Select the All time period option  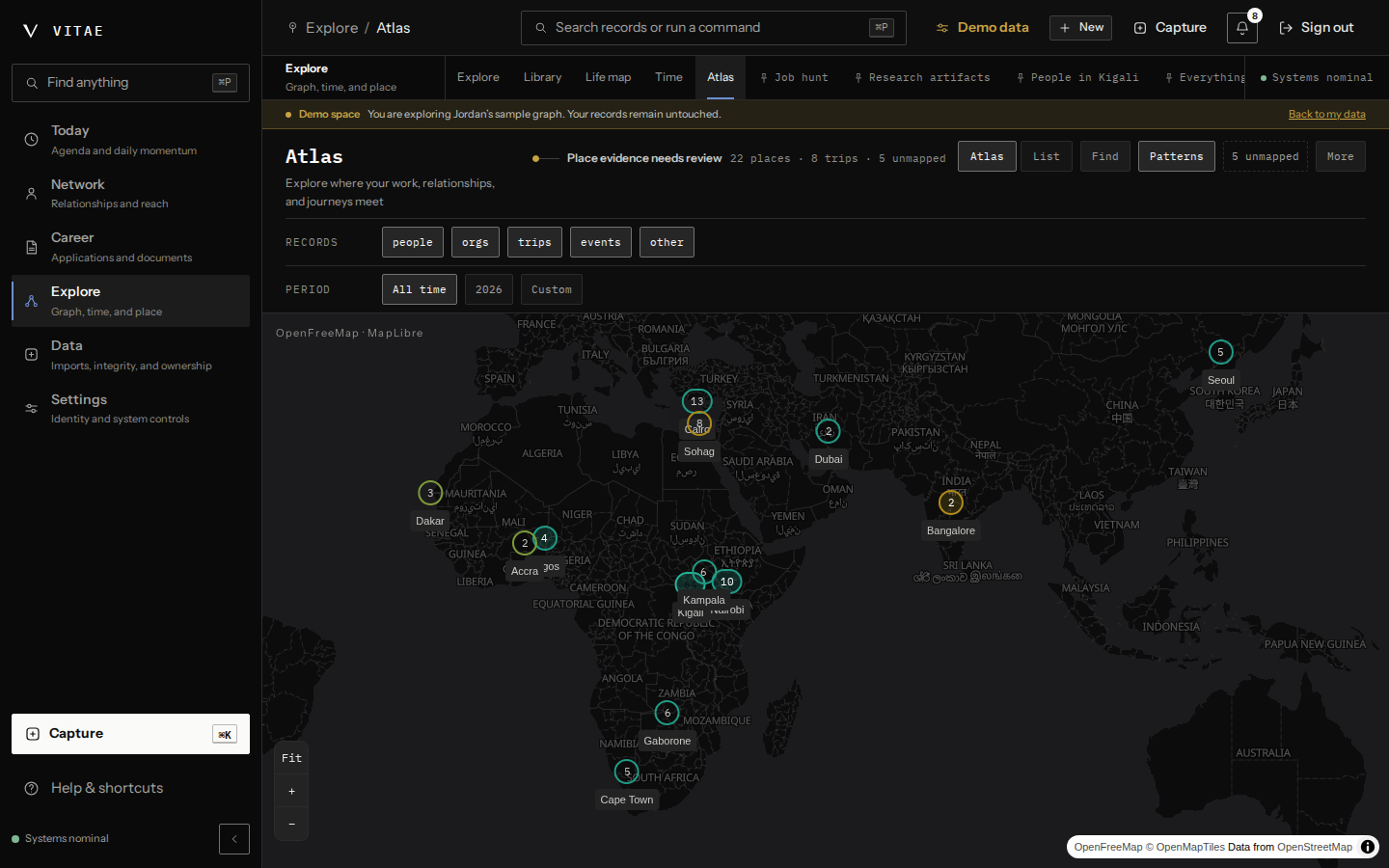click(x=420, y=289)
